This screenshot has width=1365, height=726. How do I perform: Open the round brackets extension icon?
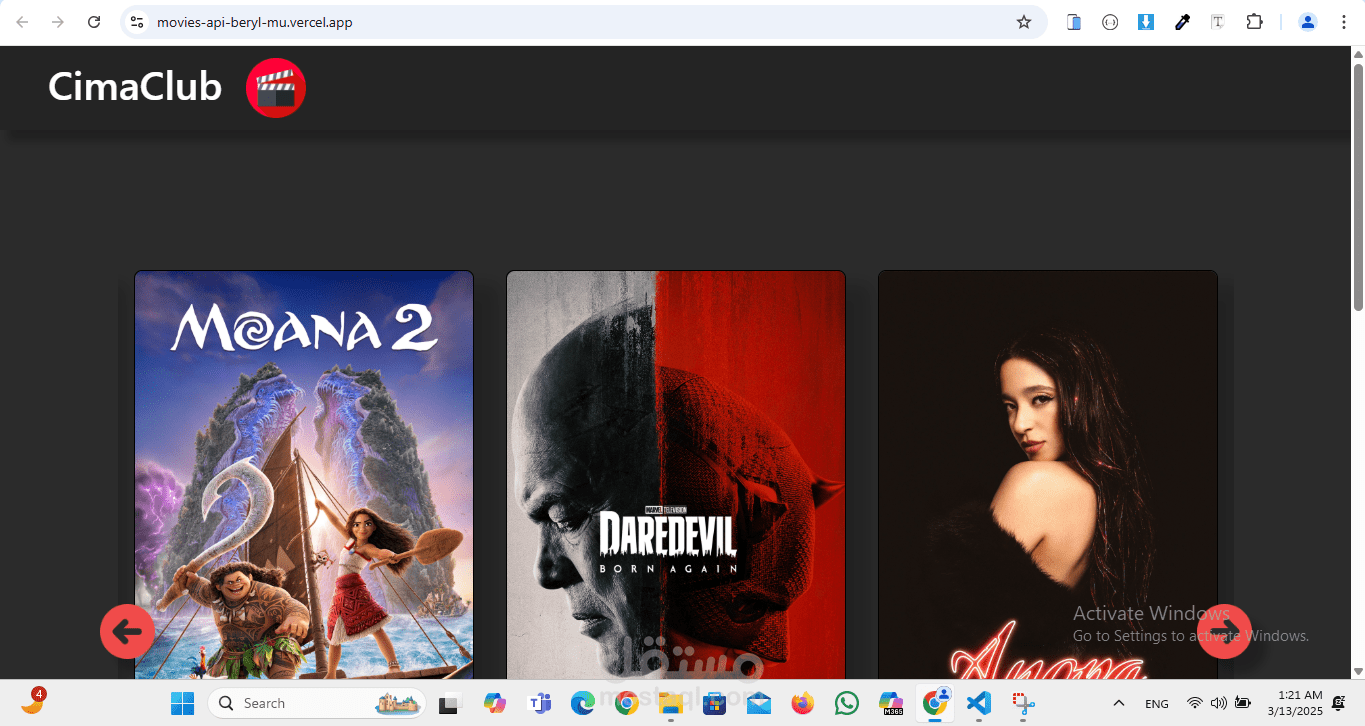[x=1110, y=22]
